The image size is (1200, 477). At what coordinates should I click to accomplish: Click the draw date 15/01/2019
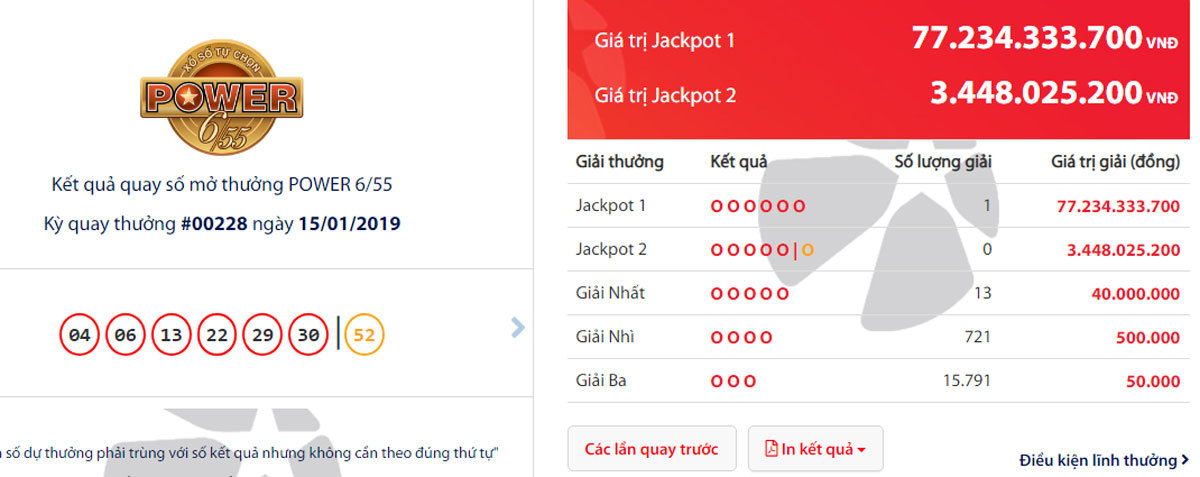[x=349, y=224]
